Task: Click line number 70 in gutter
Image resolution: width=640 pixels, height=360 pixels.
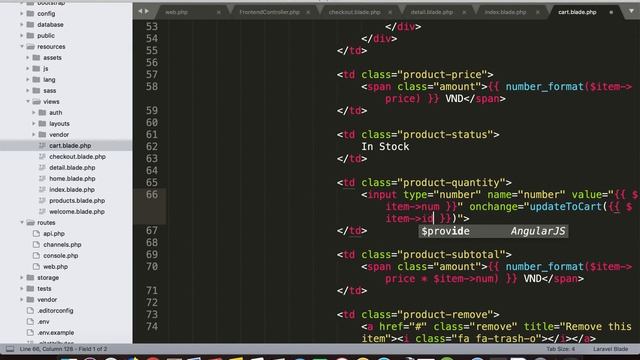Action: [x=151, y=267]
